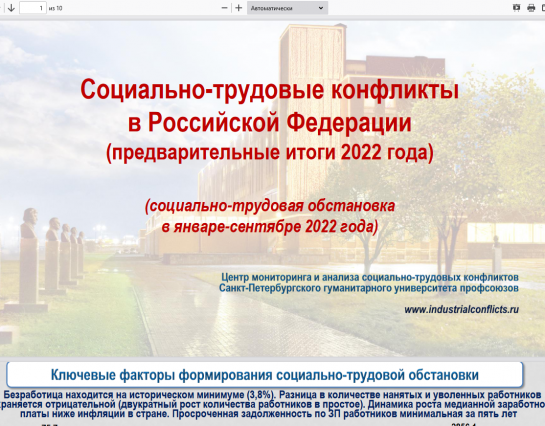Click 'Центр мониторинга и анализа социально-трудовых конфликтов' text
This screenshot has height=426, width=545.
coord(370,277)
